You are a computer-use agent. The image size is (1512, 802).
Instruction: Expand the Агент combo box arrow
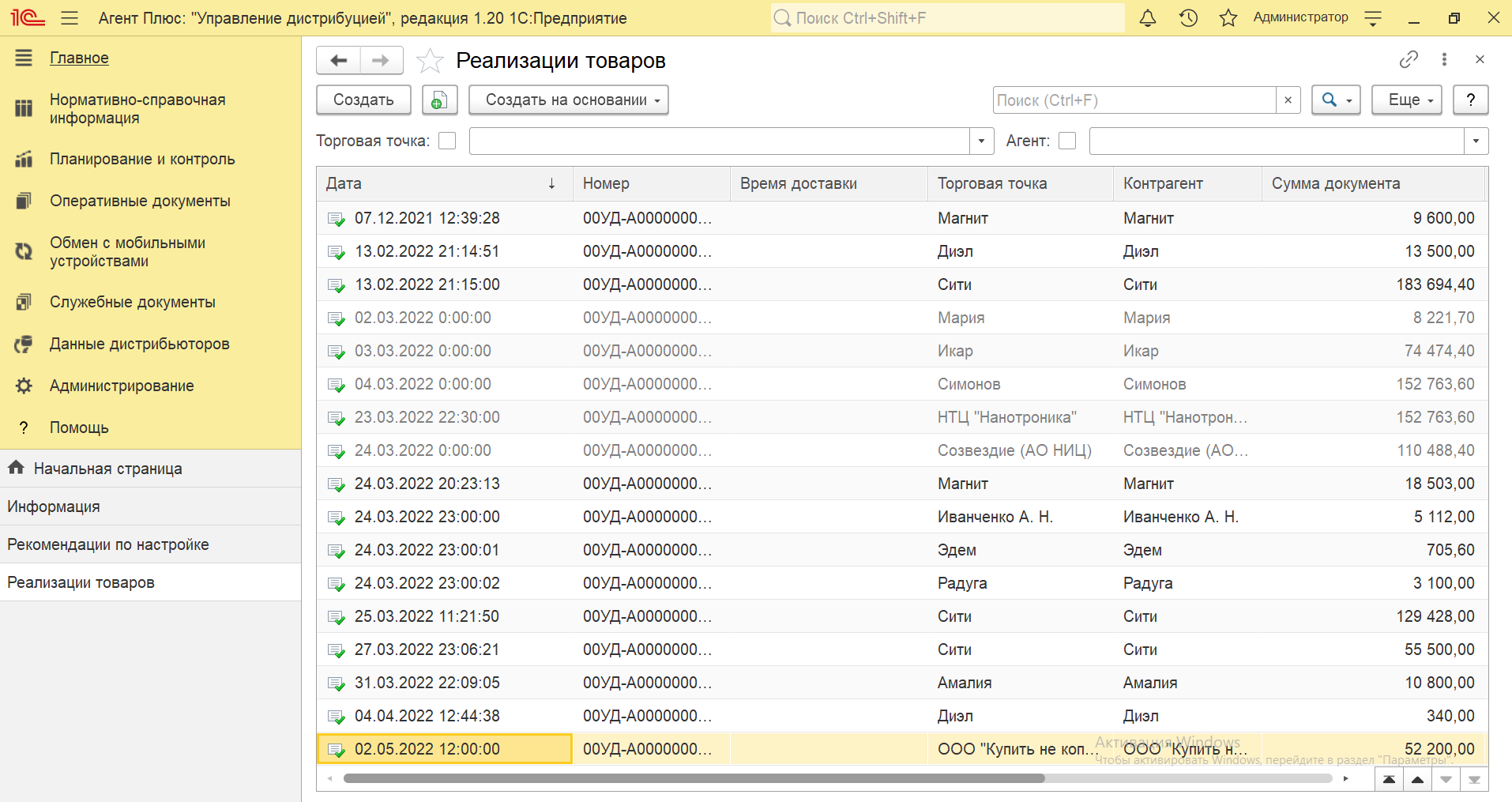point(1476,141)
